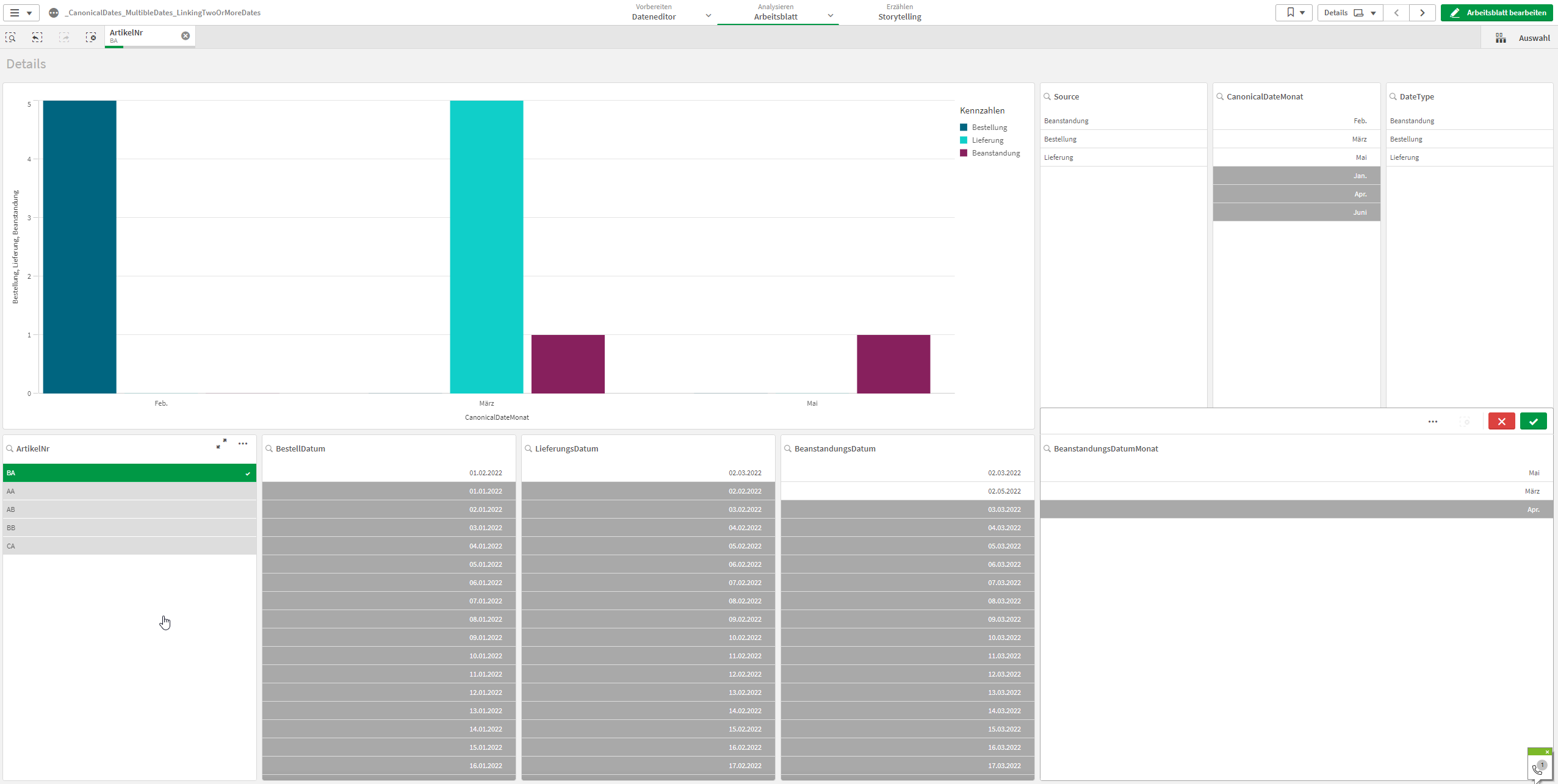Expand the Vorbereiten Dateneditor dropdown arrow

[x=708, y=16]
